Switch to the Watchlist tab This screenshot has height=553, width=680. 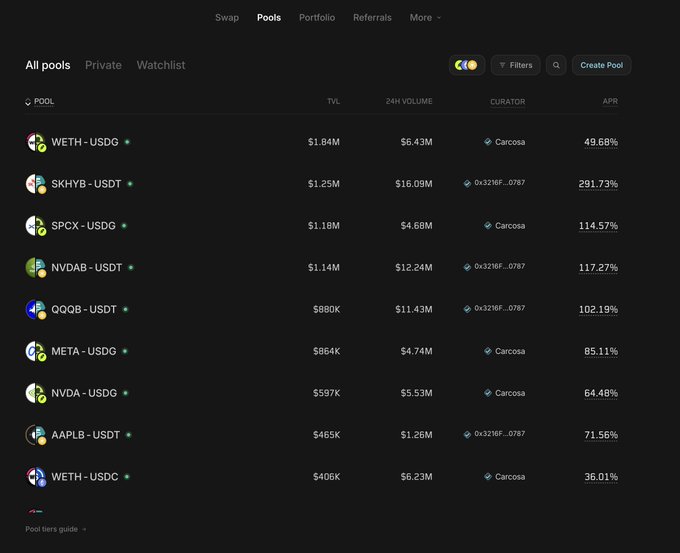pyautogui.click(x=161, y=65)
